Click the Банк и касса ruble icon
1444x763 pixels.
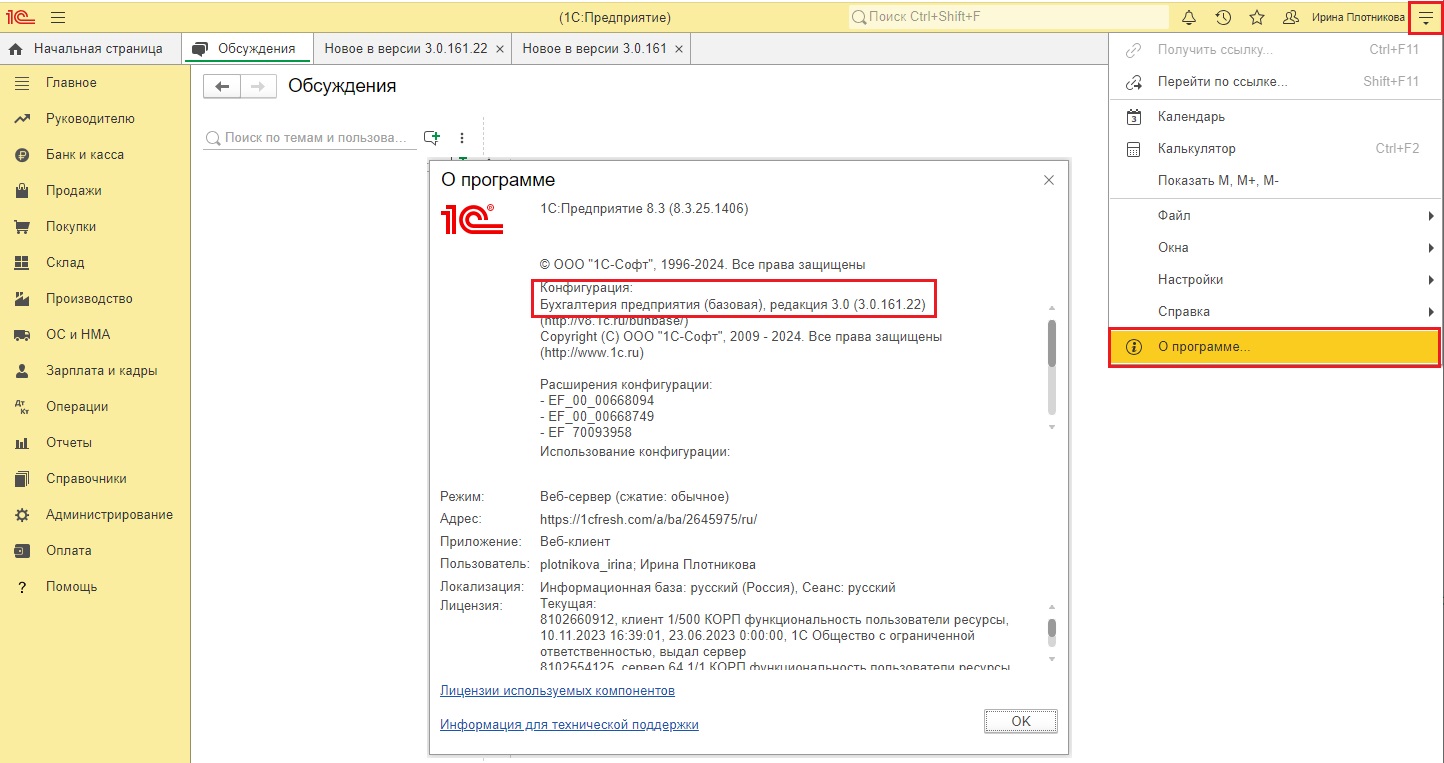(22, 155)
